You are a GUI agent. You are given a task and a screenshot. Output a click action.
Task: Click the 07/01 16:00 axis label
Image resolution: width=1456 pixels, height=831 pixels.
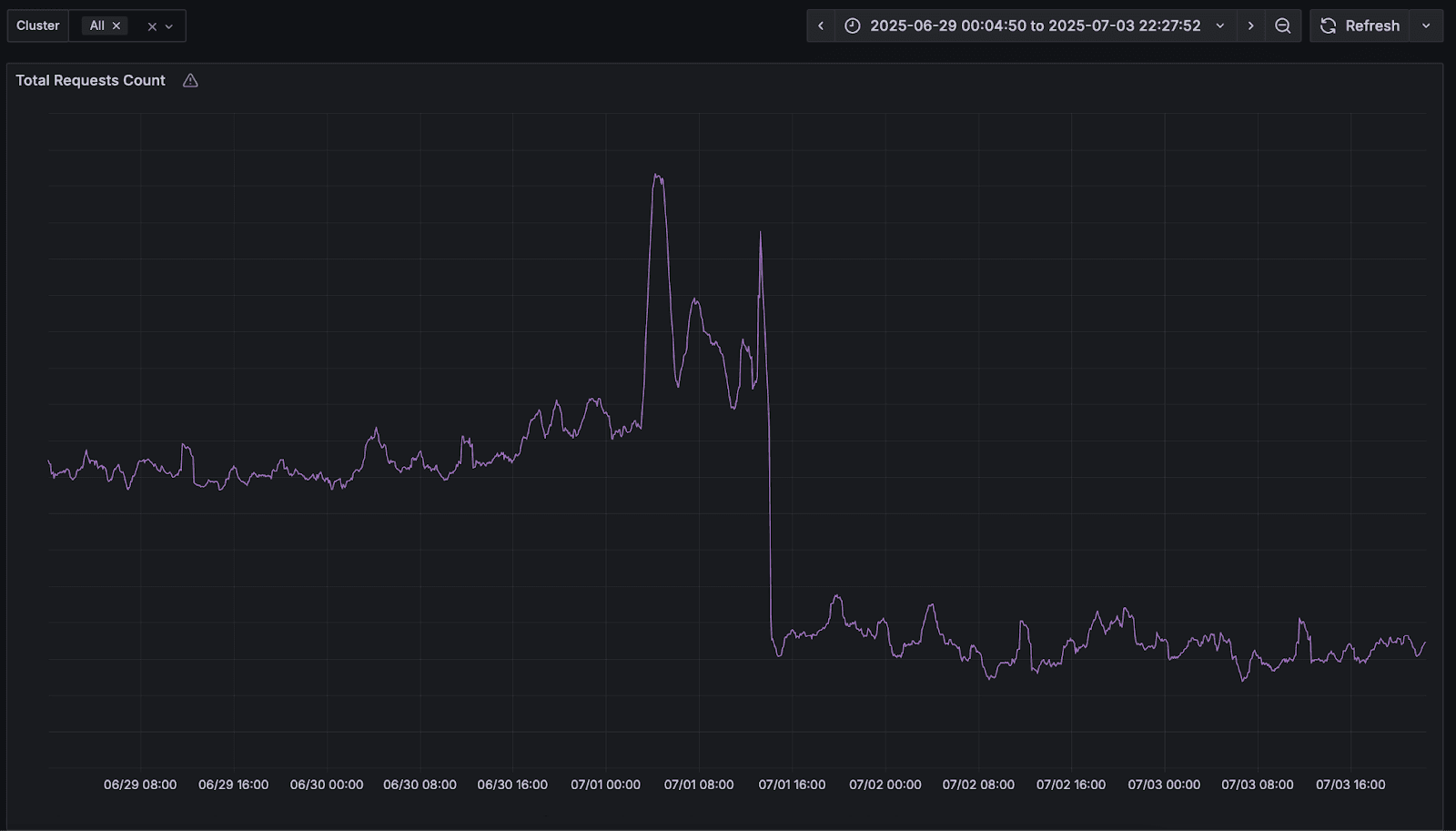point(791,785)
